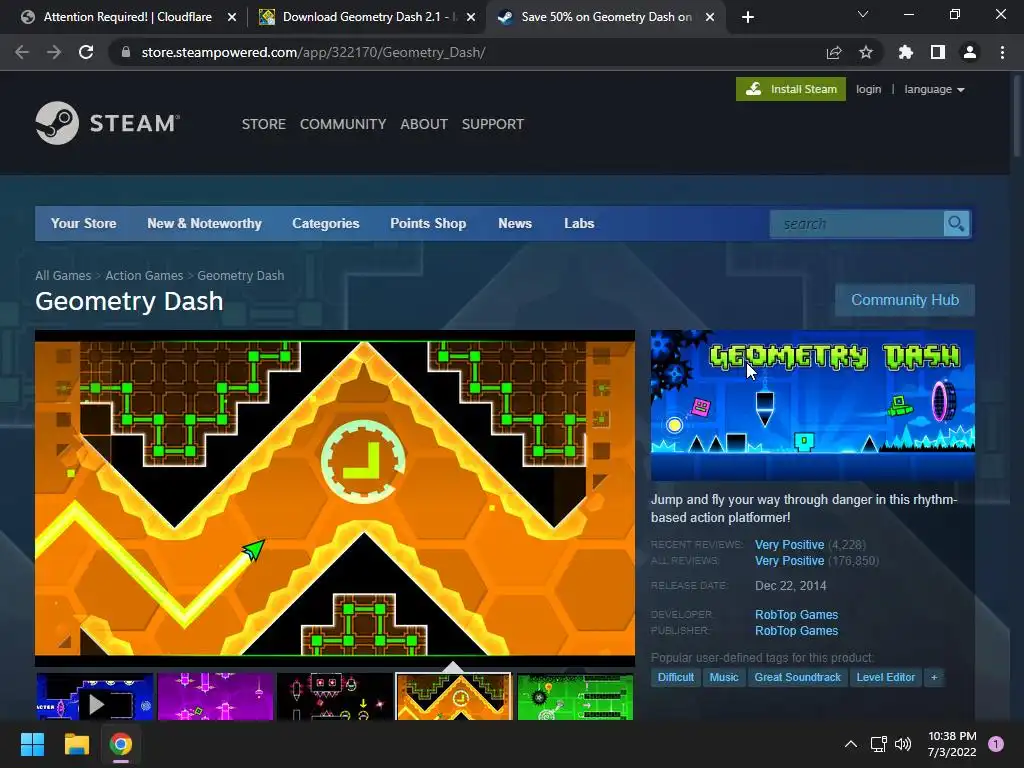This screenshot has height=768, width=1024.
Task: Close the Download Geometry Dash 2.1 tab
Action: click(471, 17)
